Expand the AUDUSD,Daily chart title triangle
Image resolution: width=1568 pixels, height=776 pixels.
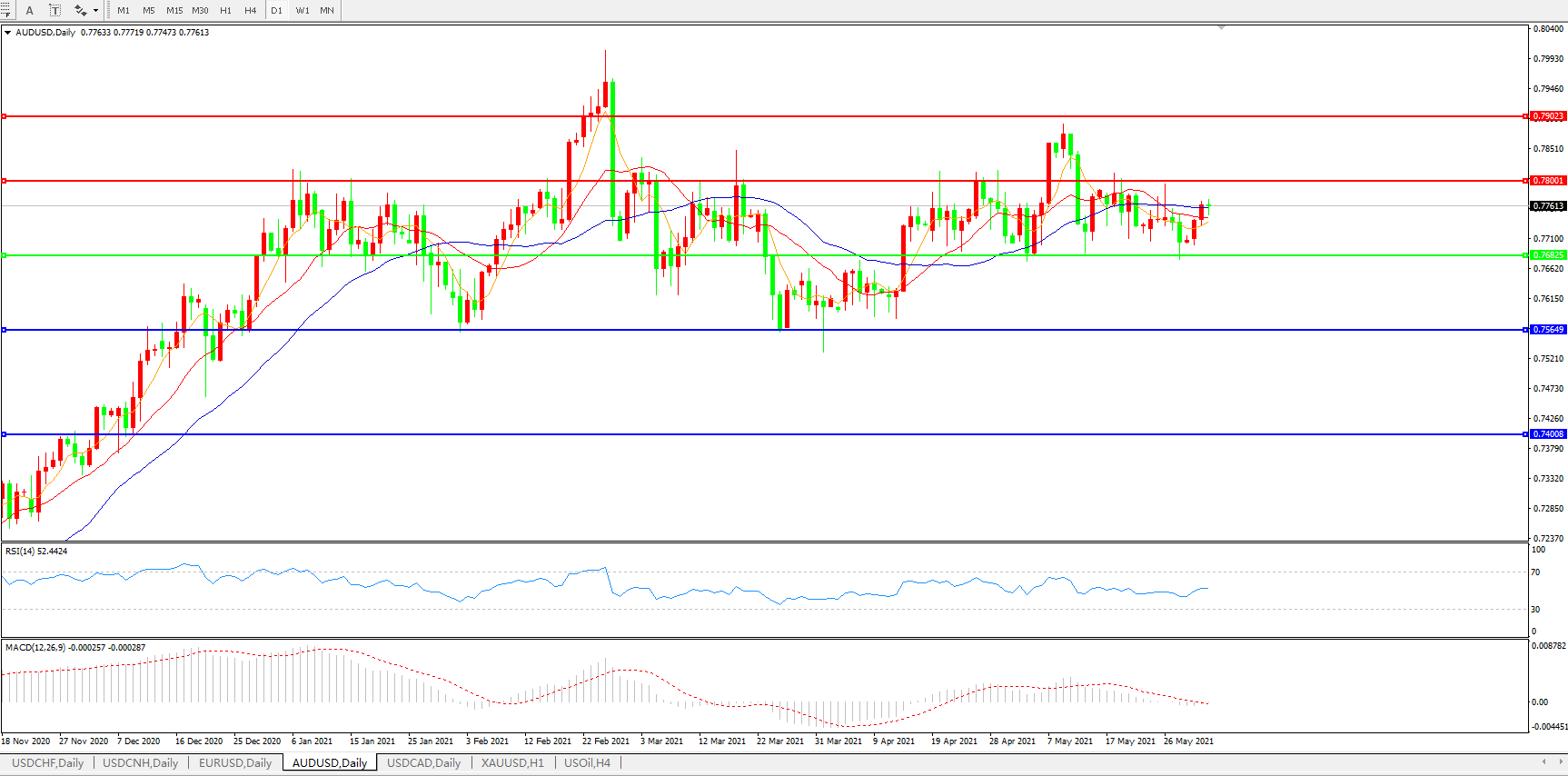pyautogui.click(x=7, y=33)
